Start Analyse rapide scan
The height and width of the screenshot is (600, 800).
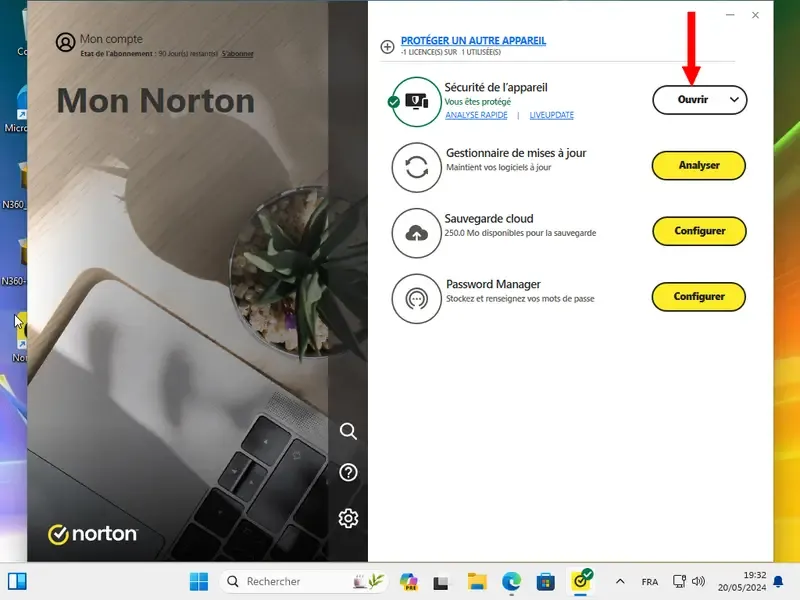tap(476, 115)
